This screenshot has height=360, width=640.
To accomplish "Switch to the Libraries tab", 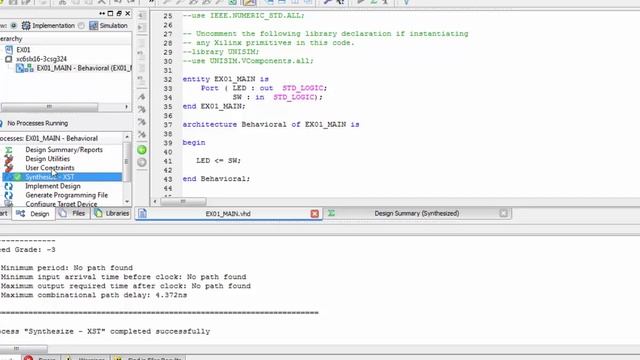I will 111,213.
